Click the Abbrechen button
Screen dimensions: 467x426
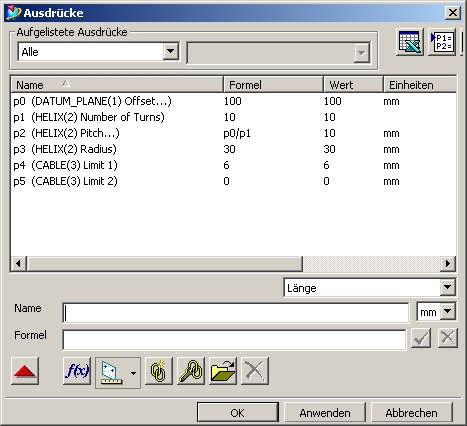[412, 413]
